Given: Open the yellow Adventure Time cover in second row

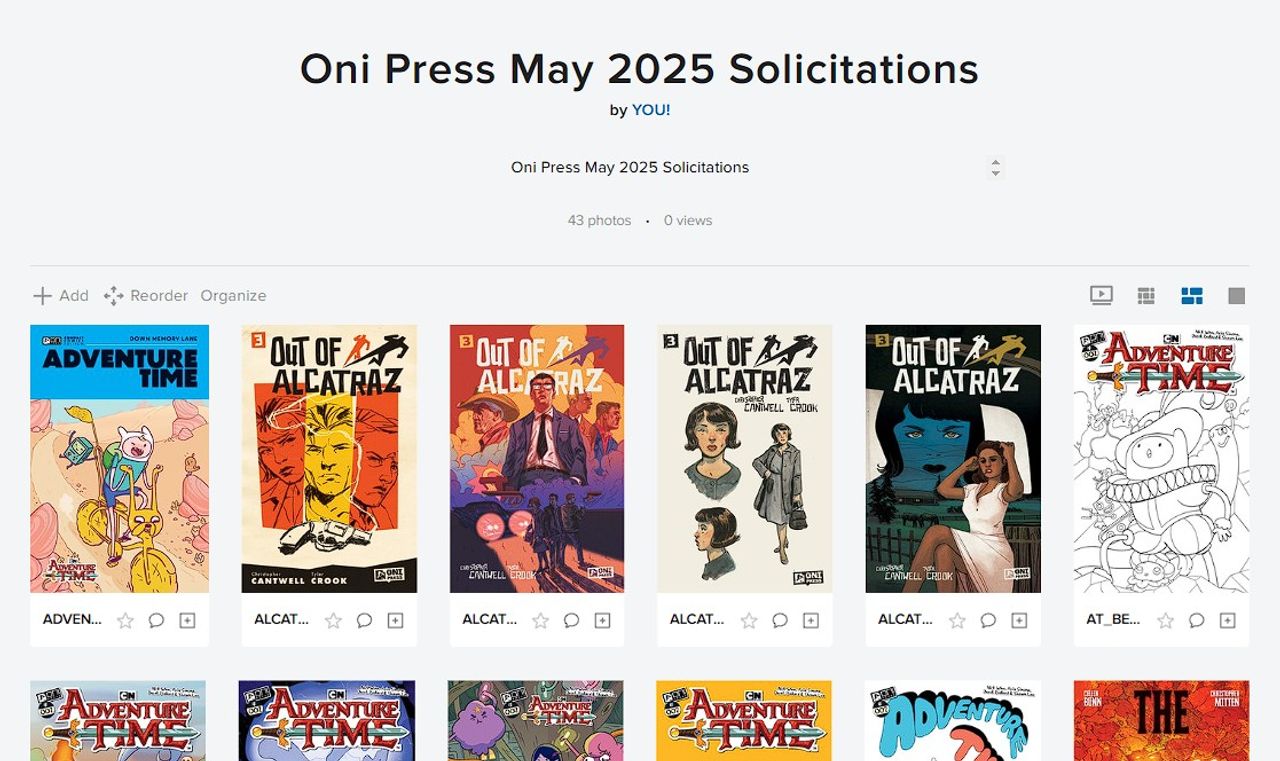Looking at the screenshot, I should pyautogui.click(x=745, y=721).
